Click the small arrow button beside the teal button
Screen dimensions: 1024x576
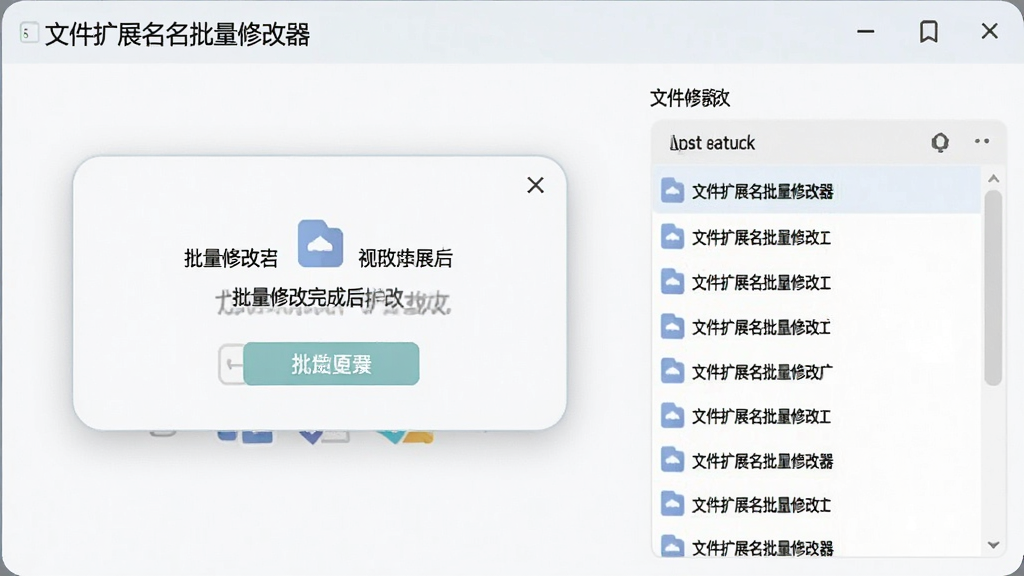[231, 364]
